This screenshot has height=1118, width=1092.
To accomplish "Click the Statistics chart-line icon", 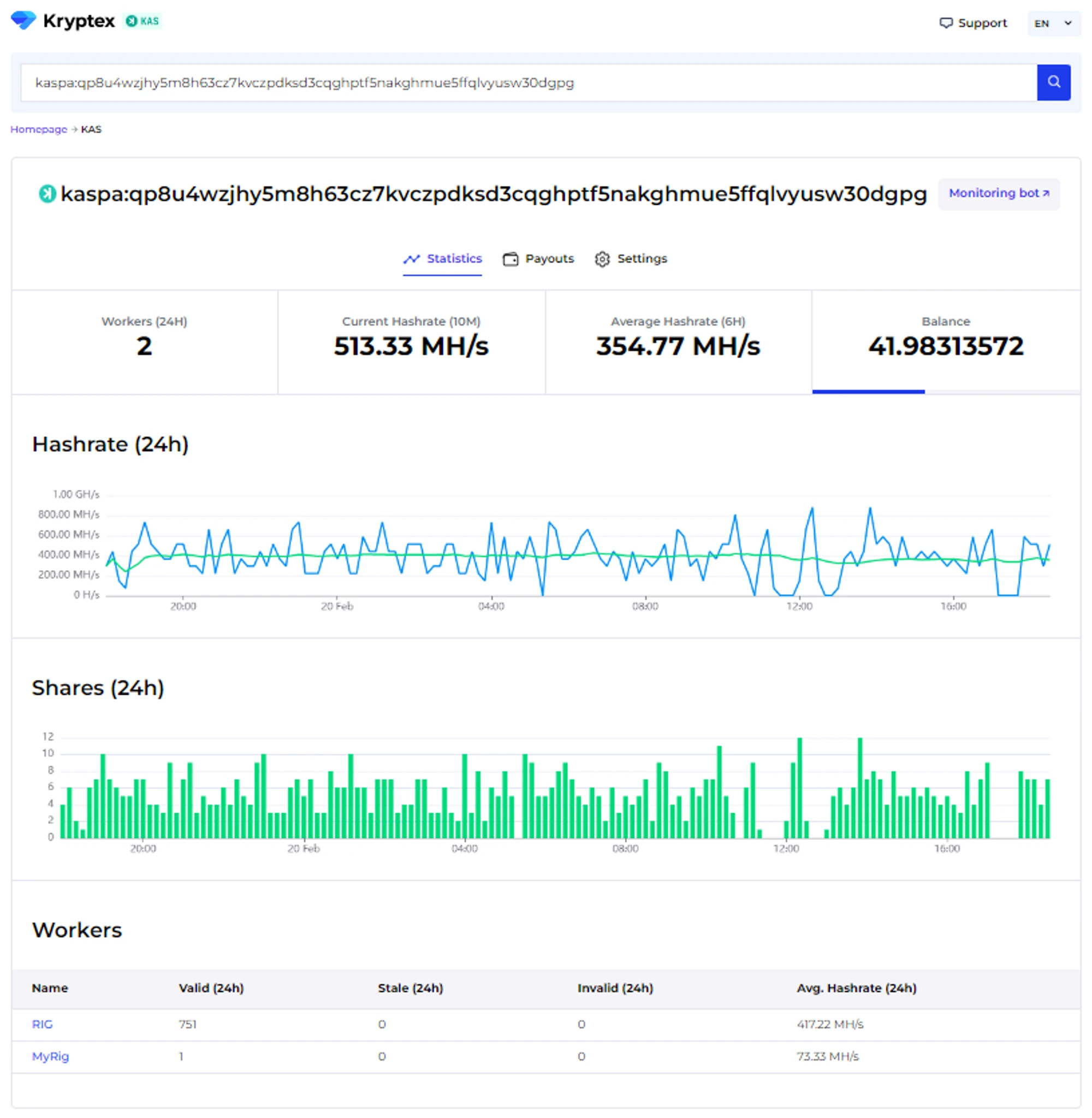I will coord(411,259).
